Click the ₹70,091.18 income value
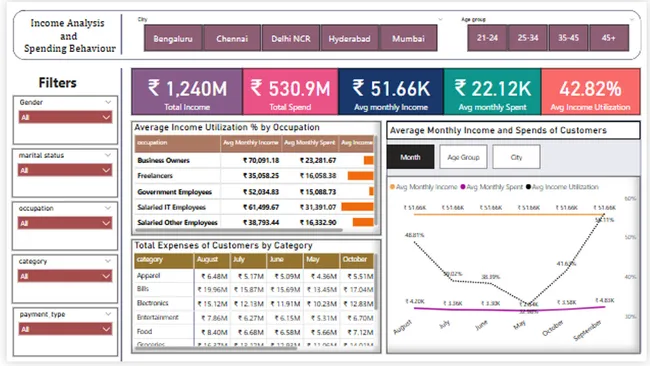This screenshot has width=650, height=366. click(x=261, y=160)
